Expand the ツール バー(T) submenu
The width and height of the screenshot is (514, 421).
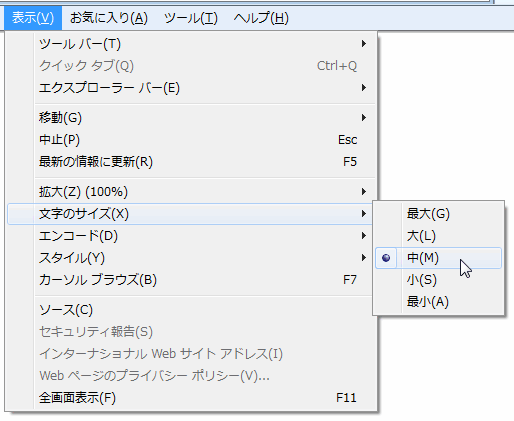click(x=191, y=44)
